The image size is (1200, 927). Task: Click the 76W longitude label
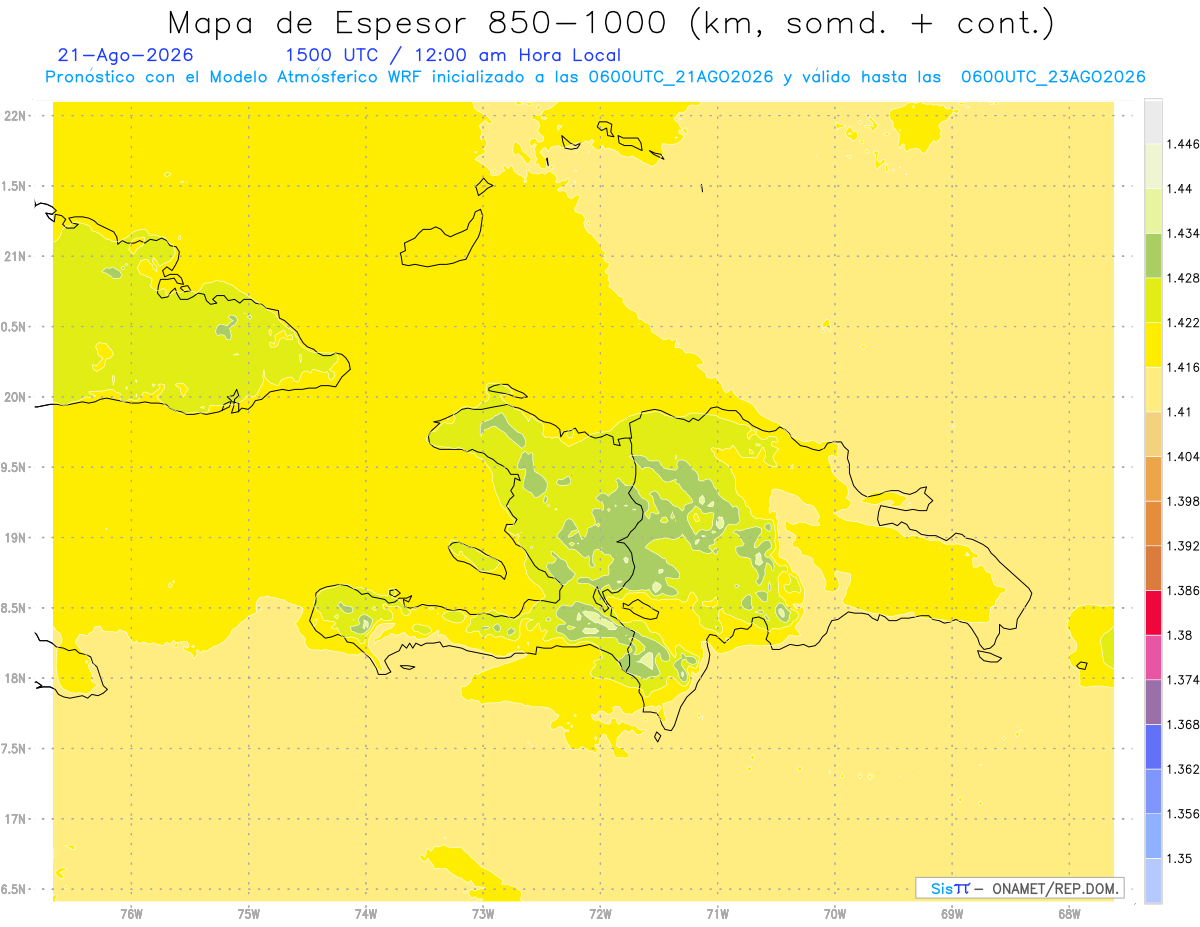131,914
